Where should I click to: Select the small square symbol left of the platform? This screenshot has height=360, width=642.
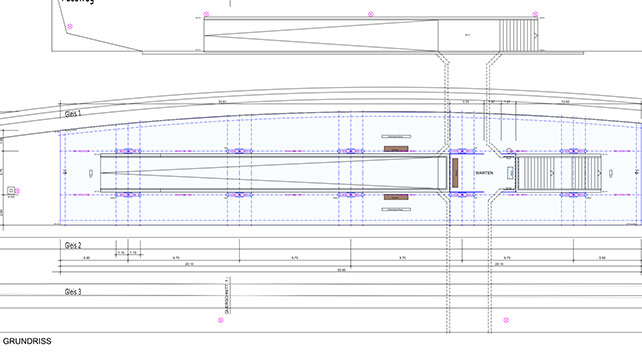click(x=11, y=191)
